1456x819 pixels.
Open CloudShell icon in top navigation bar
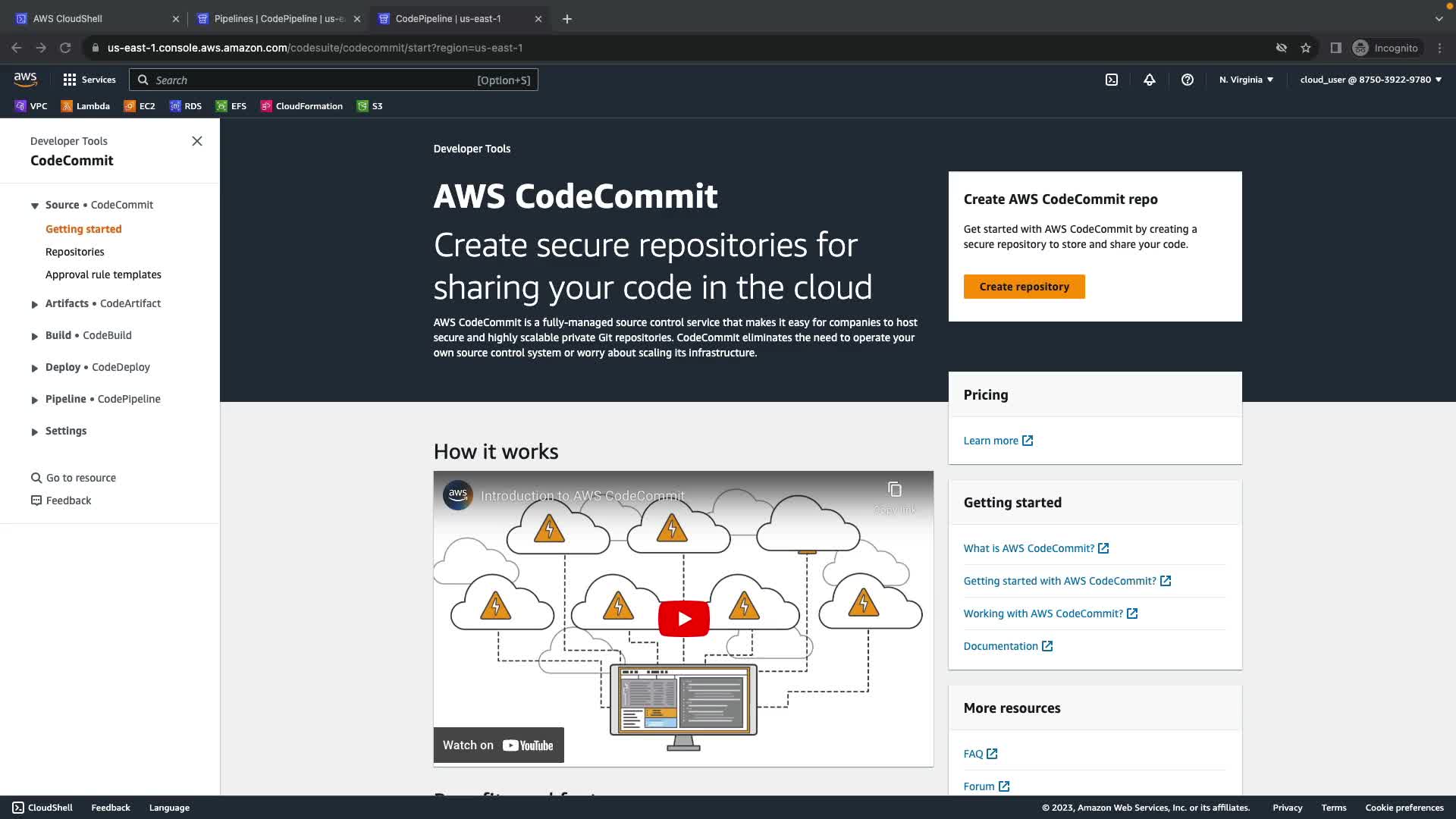tap(1111, 80)
